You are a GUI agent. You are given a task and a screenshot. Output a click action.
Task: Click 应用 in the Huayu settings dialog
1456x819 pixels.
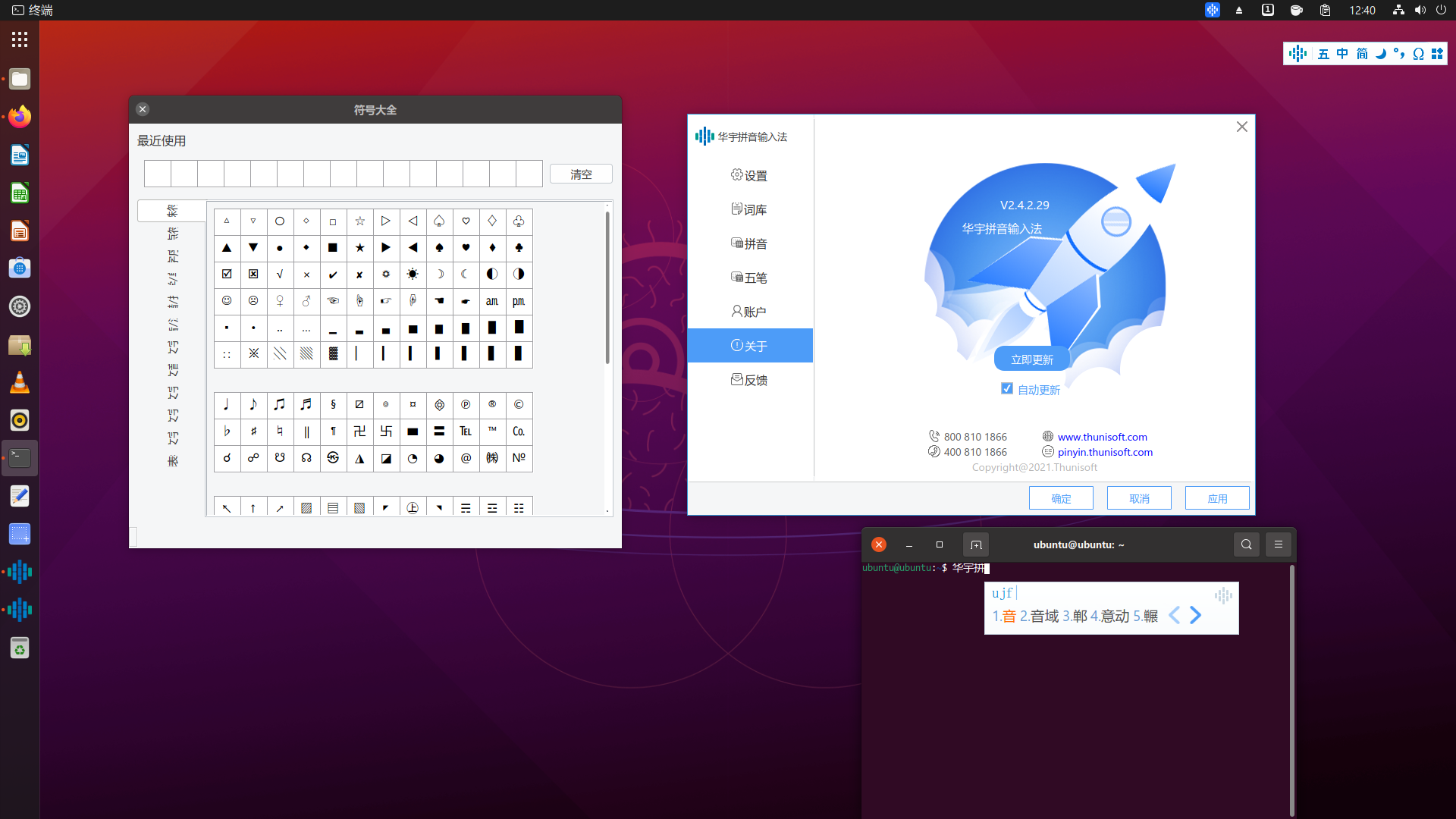tap(1217, 498)
